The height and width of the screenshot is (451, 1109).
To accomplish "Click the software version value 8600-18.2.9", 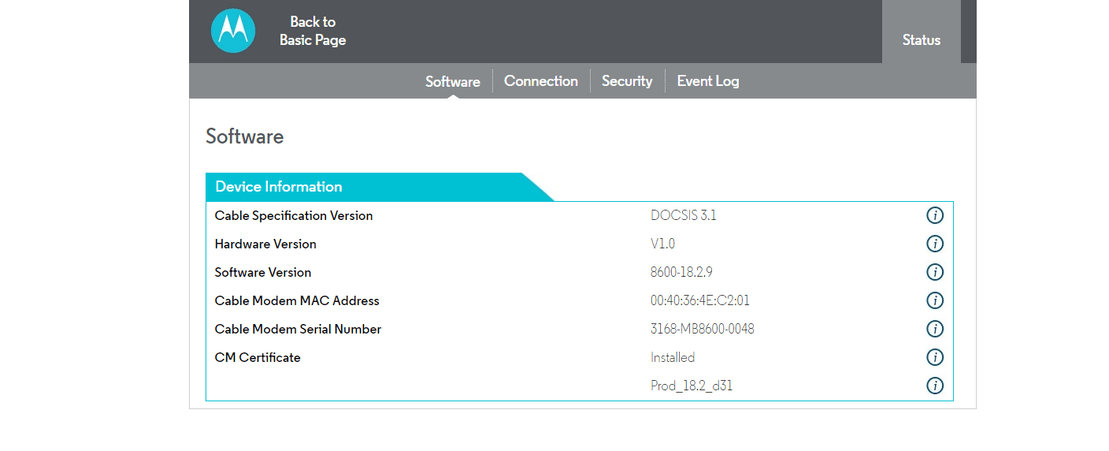I will point(681,272).
